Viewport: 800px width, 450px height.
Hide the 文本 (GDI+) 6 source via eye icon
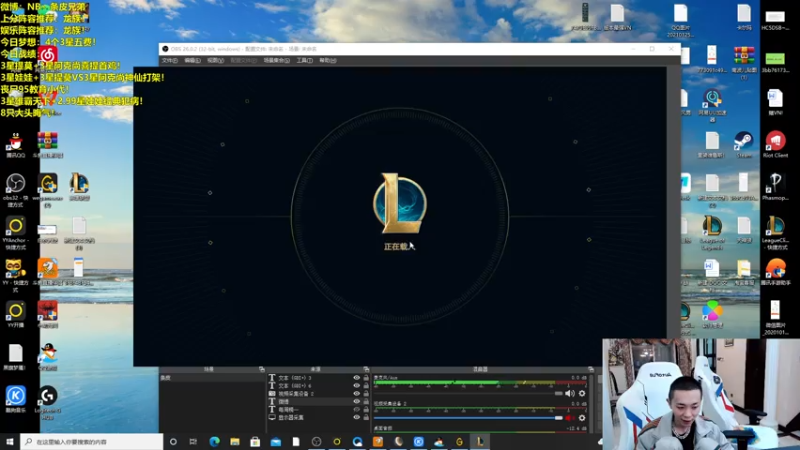pyautogui.click(x=356, y=386)
